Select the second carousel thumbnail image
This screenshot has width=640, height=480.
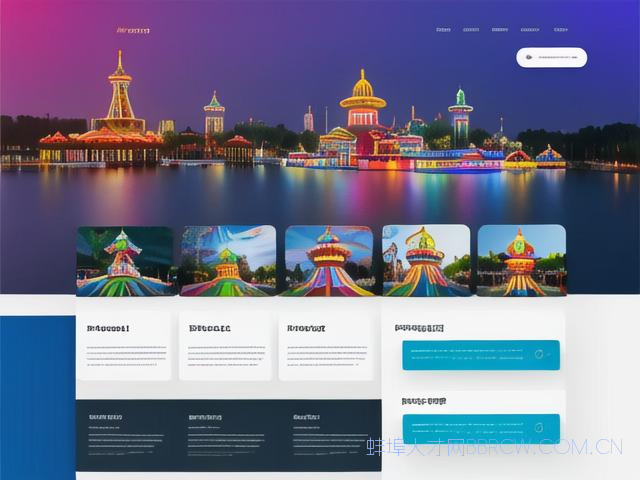[227, 260]
